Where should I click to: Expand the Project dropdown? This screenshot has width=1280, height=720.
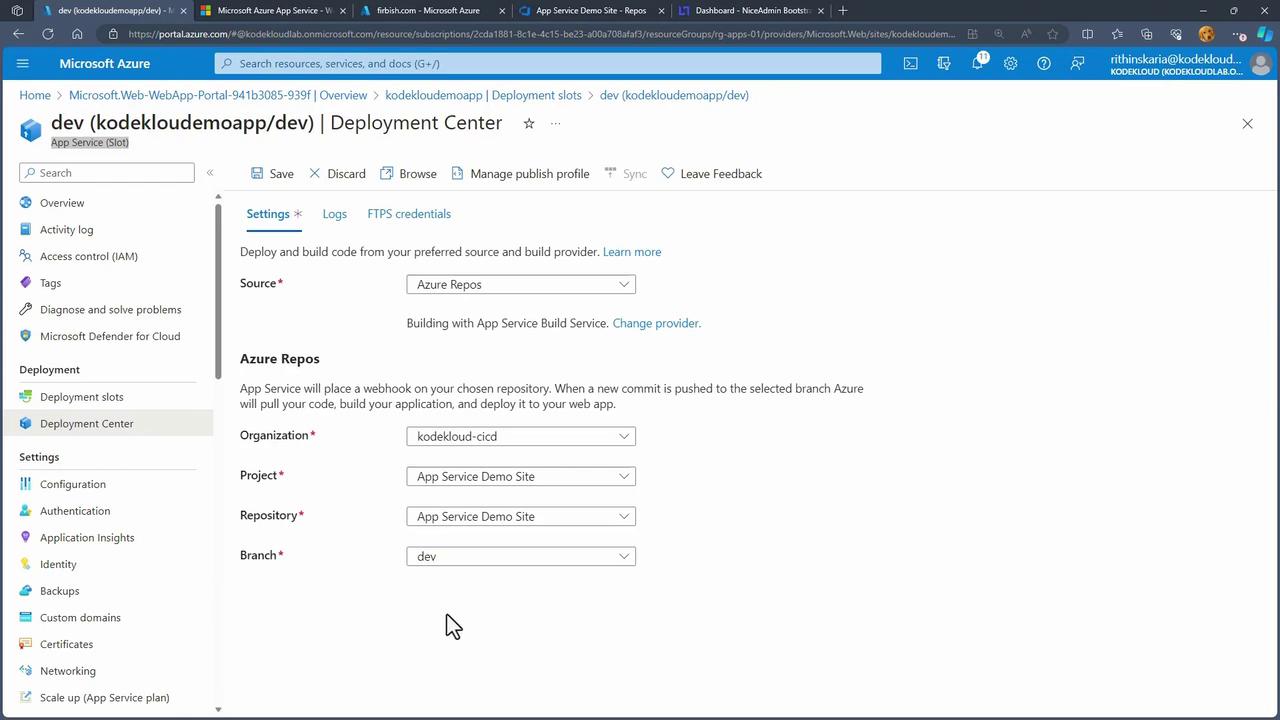pos(521,477)
